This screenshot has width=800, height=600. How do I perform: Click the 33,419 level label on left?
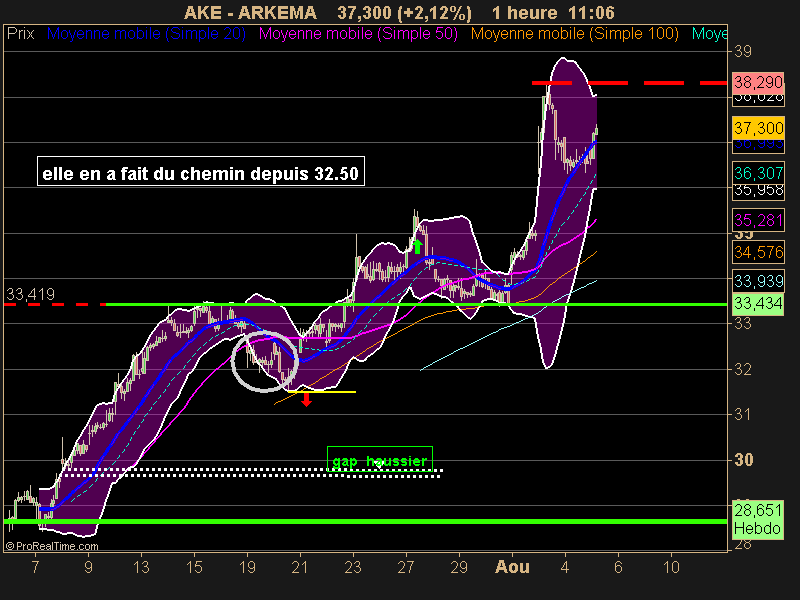click(x=30, y=294)
